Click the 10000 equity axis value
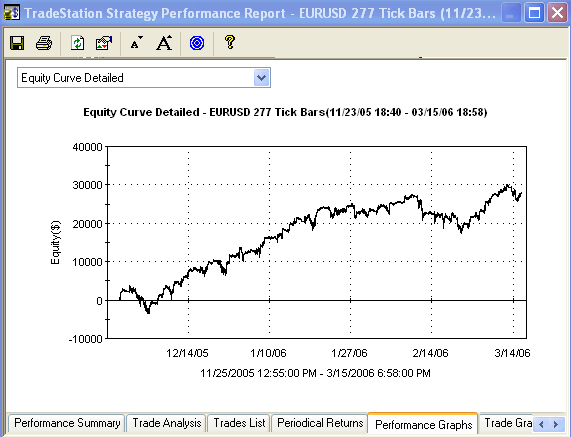This screenshot has width=571, height=437. 87,262
